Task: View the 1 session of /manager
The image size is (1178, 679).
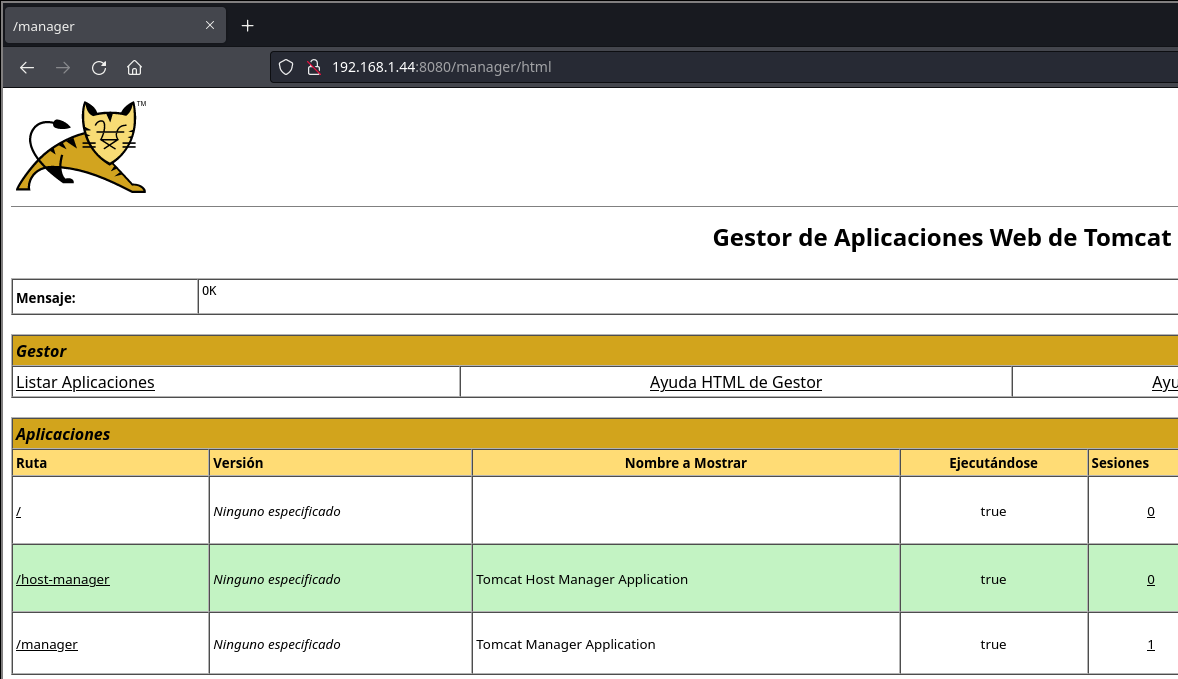Action: tap(1151, 645)
